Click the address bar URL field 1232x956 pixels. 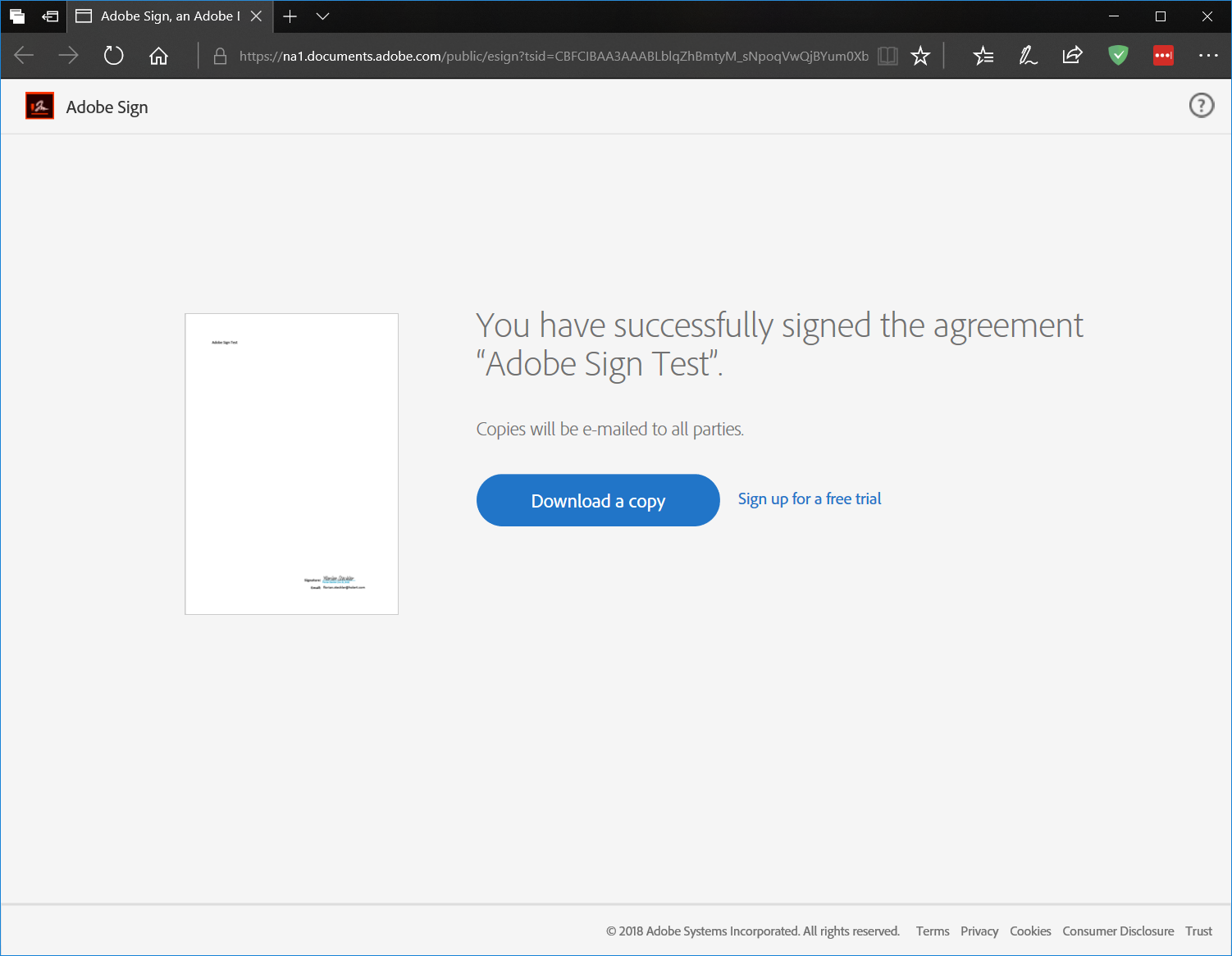click(554, 56)
